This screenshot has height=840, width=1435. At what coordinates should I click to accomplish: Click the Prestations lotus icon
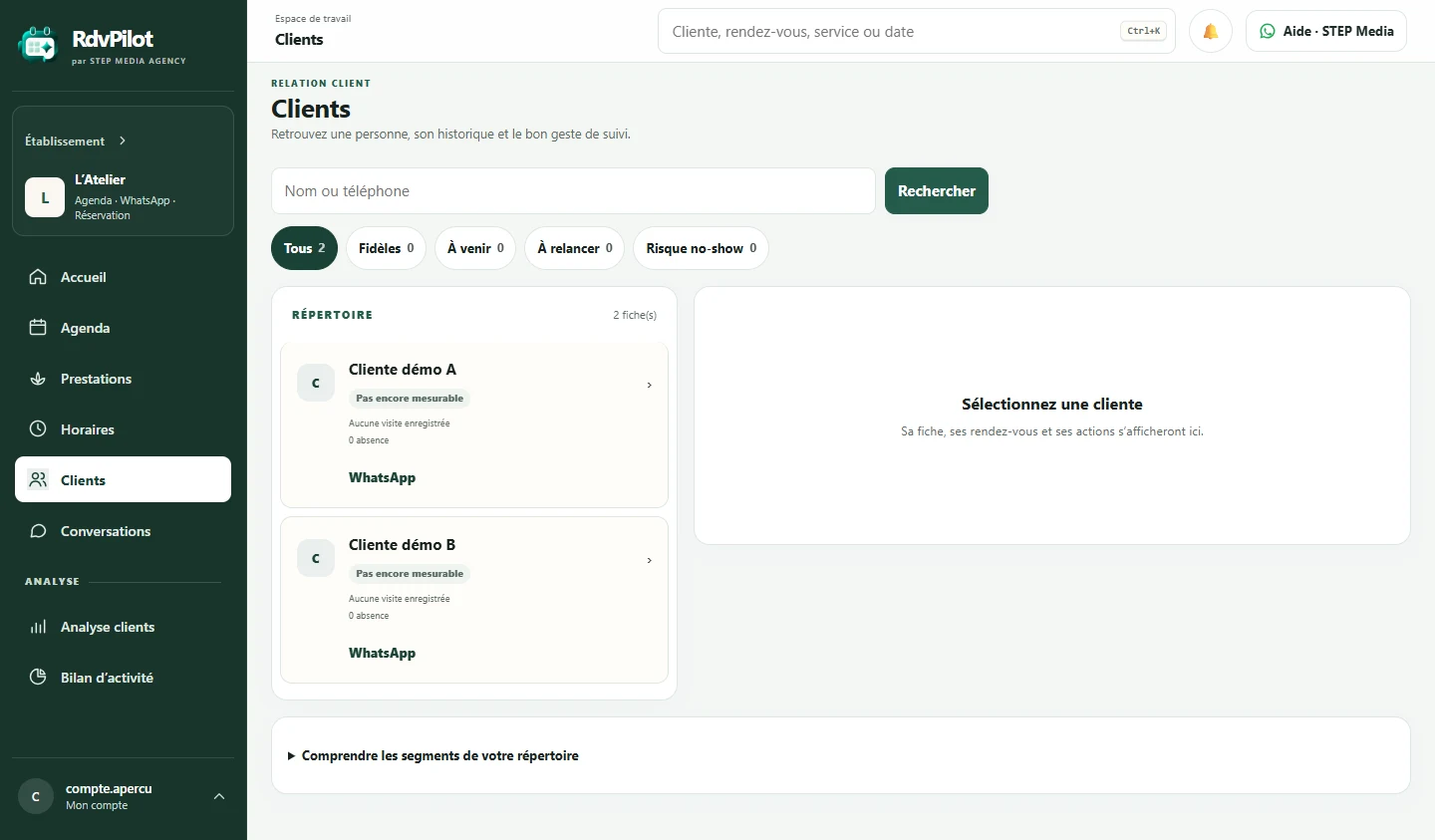38,379
